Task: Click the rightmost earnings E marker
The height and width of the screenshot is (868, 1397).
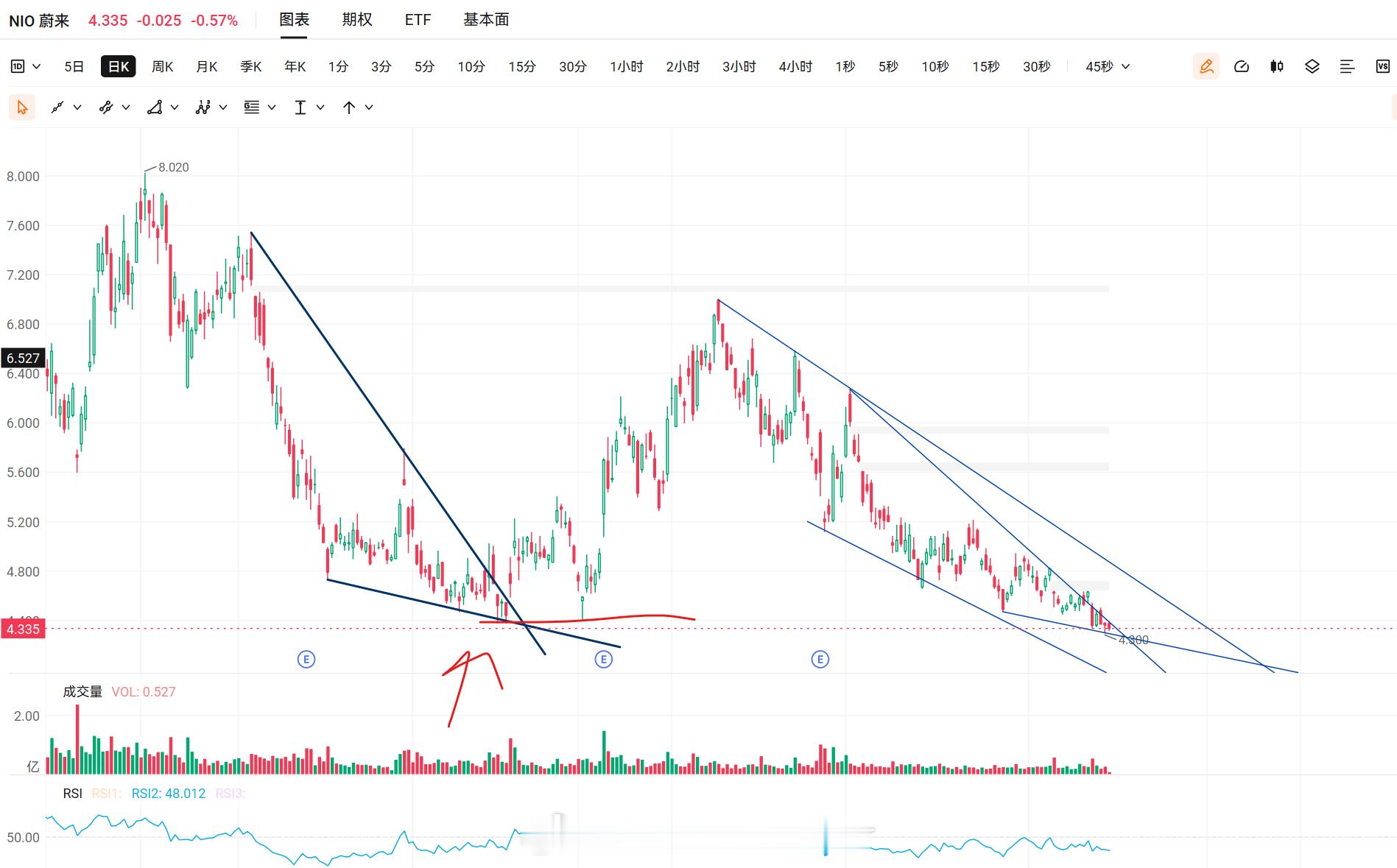Action: pos(820,659)
